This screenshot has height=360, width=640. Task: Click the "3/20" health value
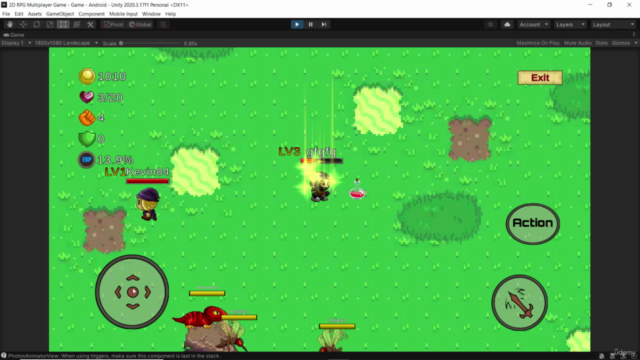[110, 98]
